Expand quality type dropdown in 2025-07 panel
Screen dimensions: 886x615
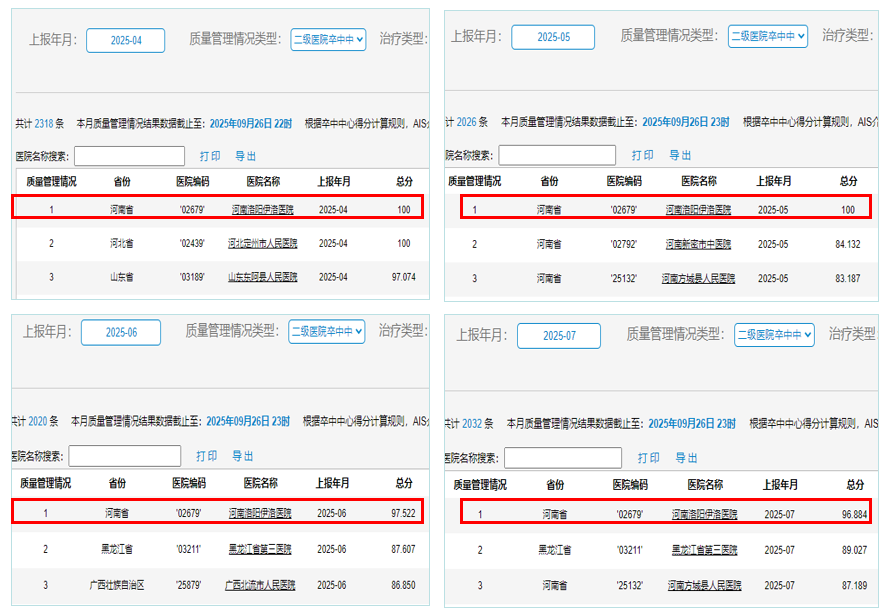coord(774,335)
